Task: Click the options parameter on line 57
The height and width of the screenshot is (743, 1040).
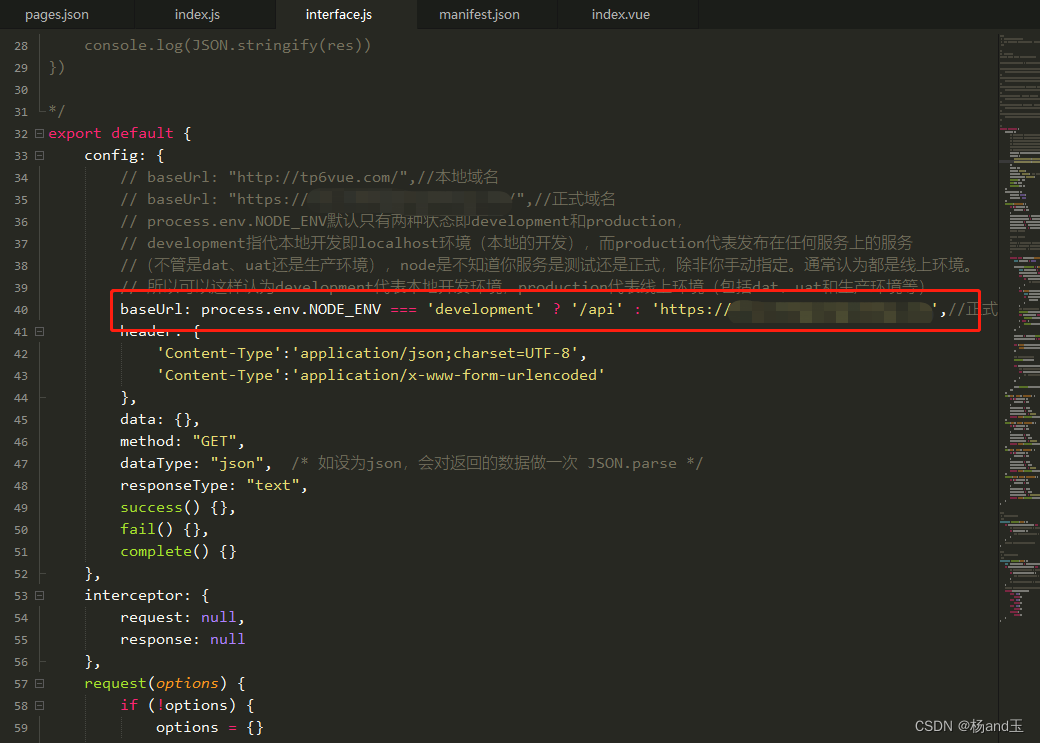Action: click(x=187, y=683)
